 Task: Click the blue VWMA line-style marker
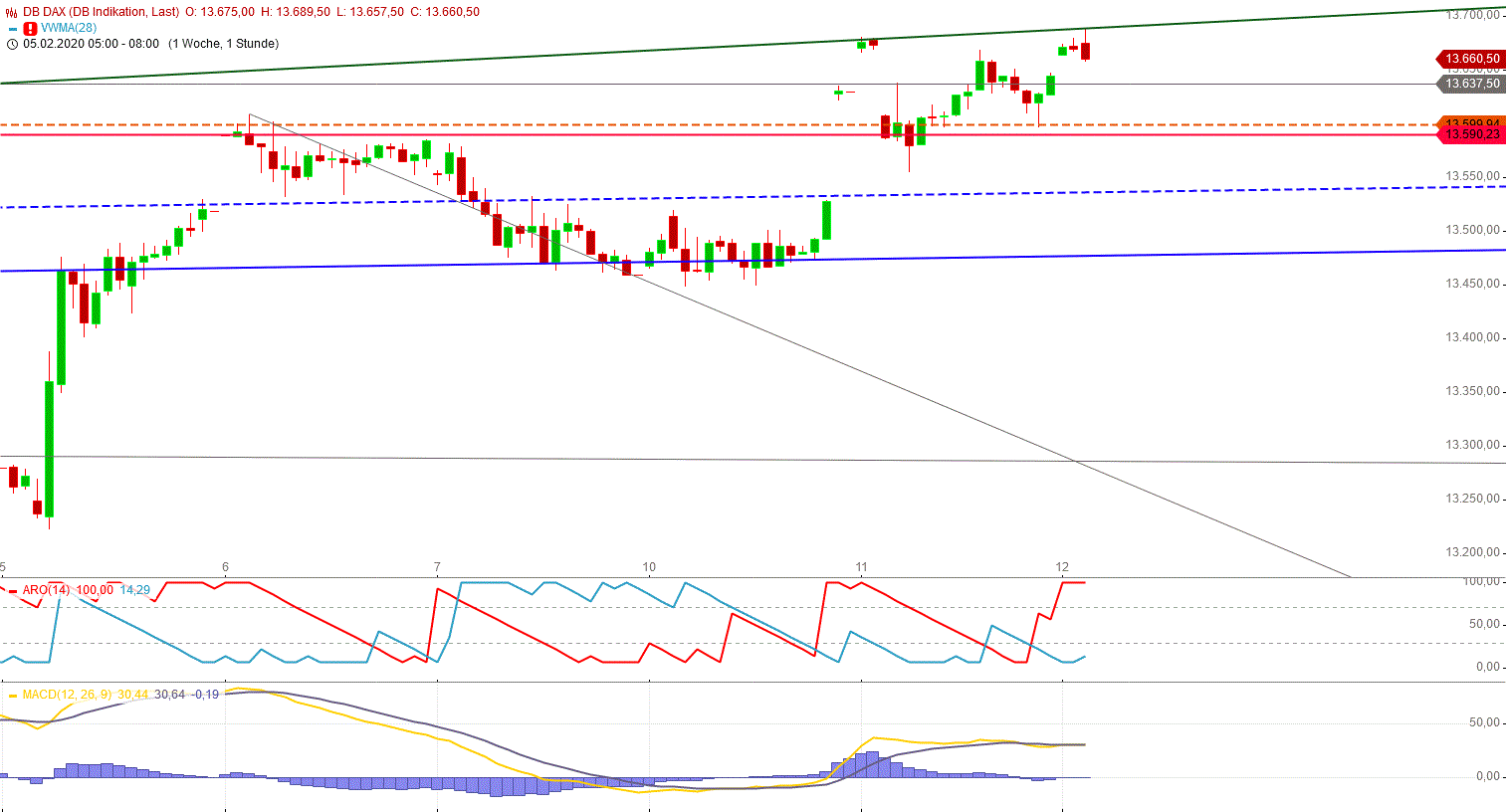pyautogui.click(x=12, y=28)
